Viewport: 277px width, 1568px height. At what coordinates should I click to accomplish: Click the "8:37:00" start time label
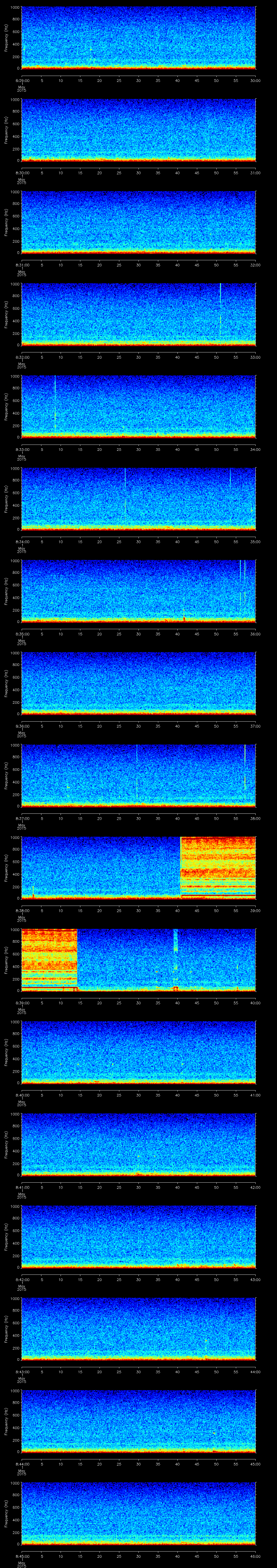[22, 819]
